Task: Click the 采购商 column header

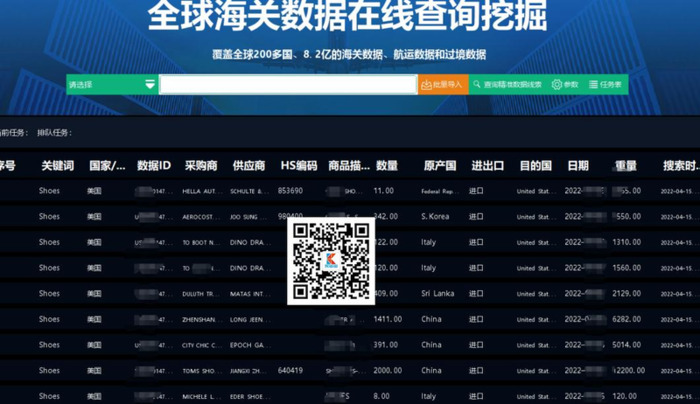Action: 201,166
